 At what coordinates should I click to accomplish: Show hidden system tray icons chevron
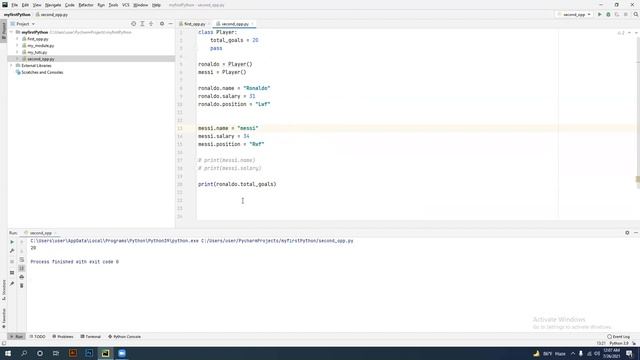[573, 353]
